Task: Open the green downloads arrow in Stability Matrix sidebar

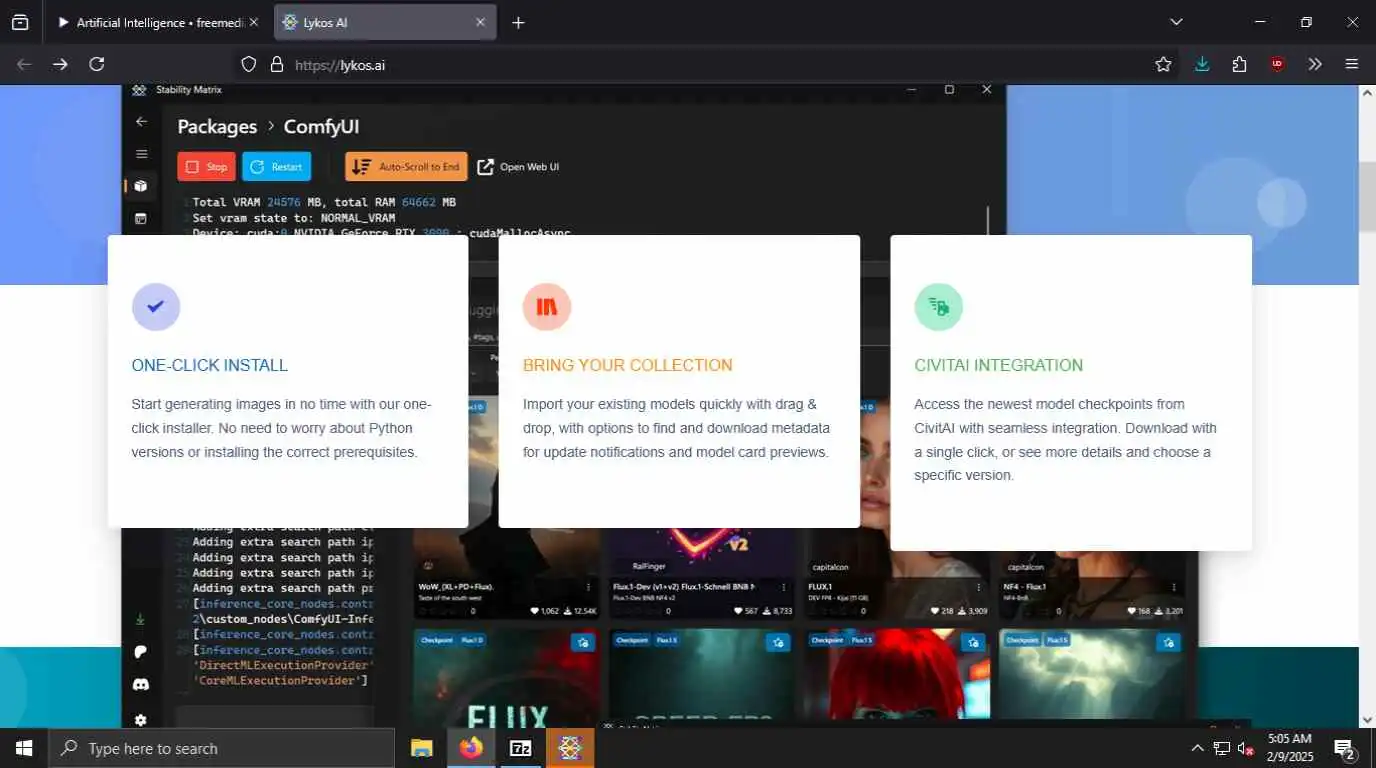Action: [140, 620]
